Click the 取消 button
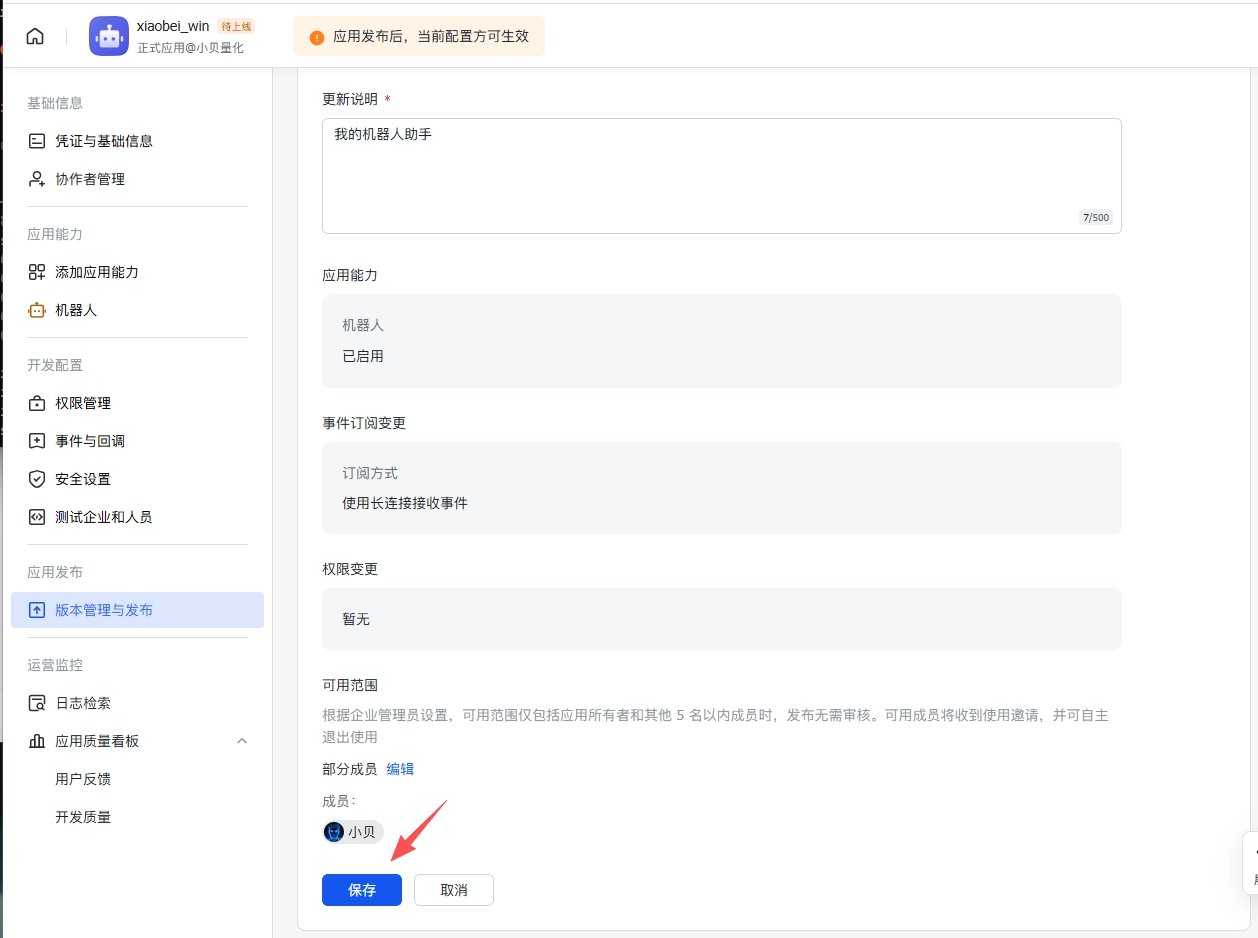1258x938 pixels. 453,890
